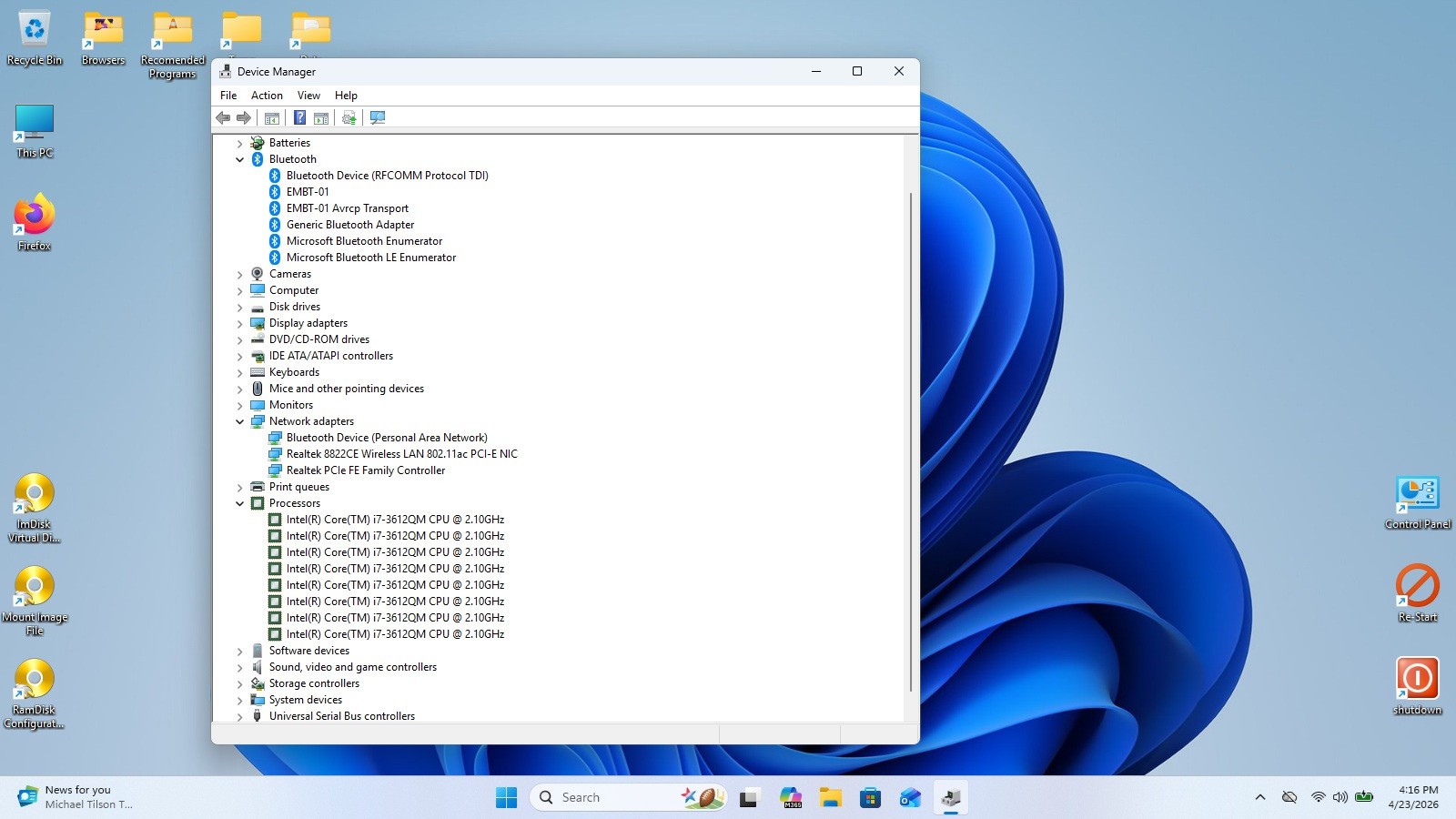Select the Firefox desktop shortcut
The image size is (1456, 819).
(35, 222)
